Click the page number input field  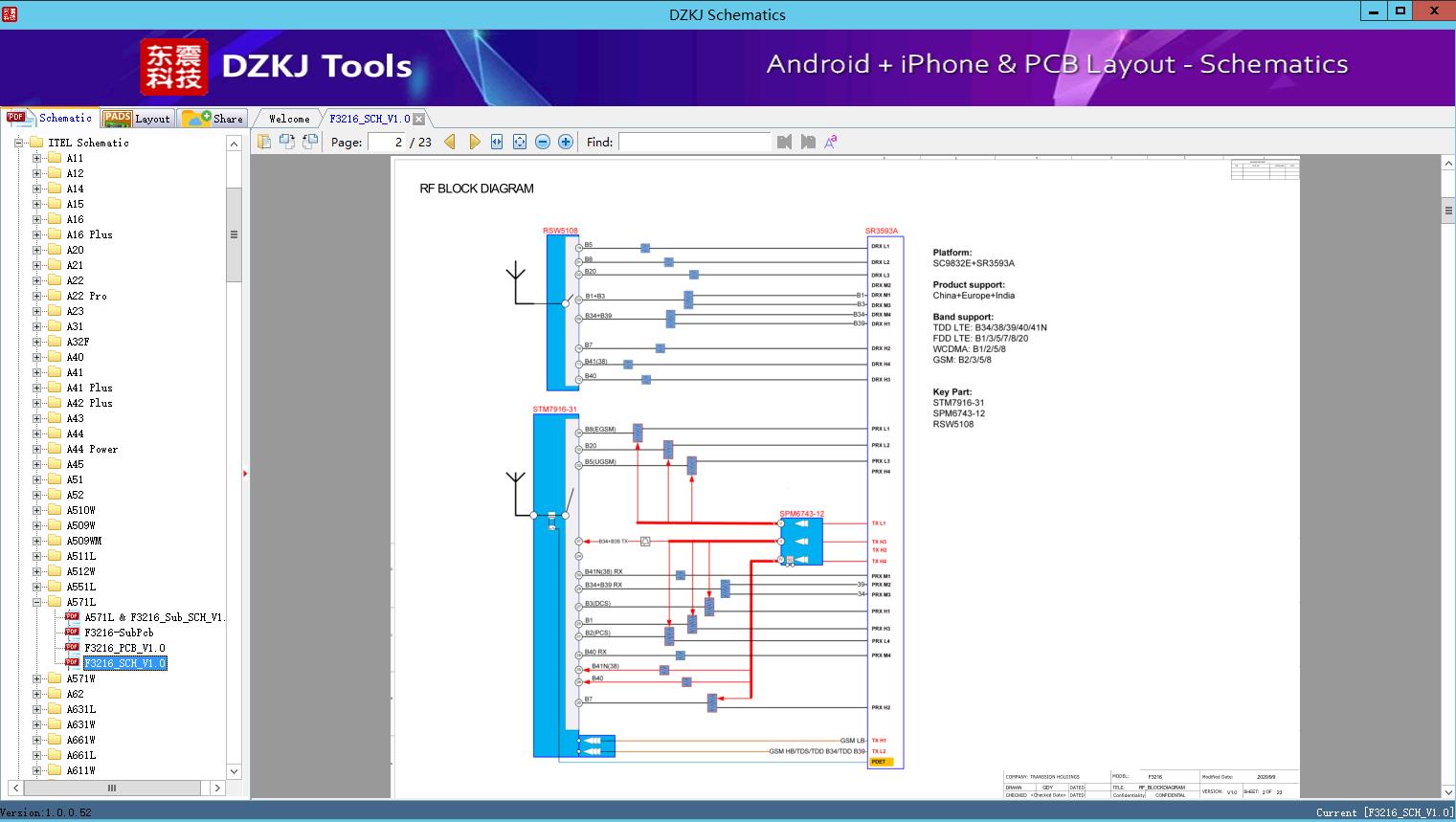388,142
